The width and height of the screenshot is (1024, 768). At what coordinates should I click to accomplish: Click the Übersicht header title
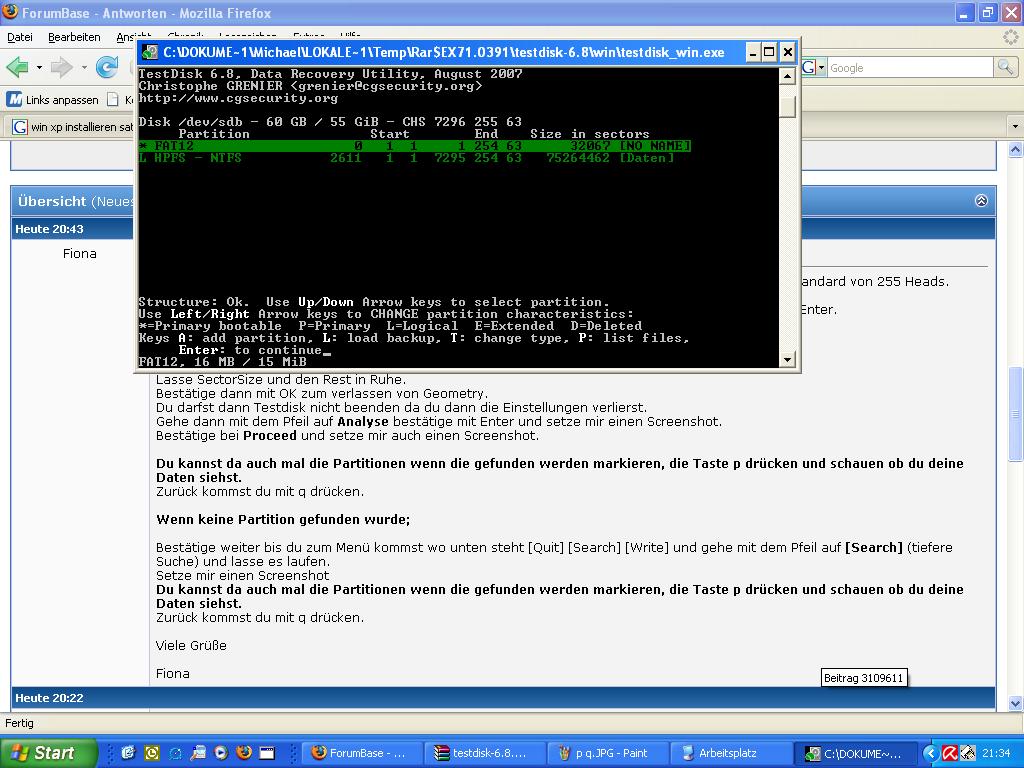[x=52, y=201]
